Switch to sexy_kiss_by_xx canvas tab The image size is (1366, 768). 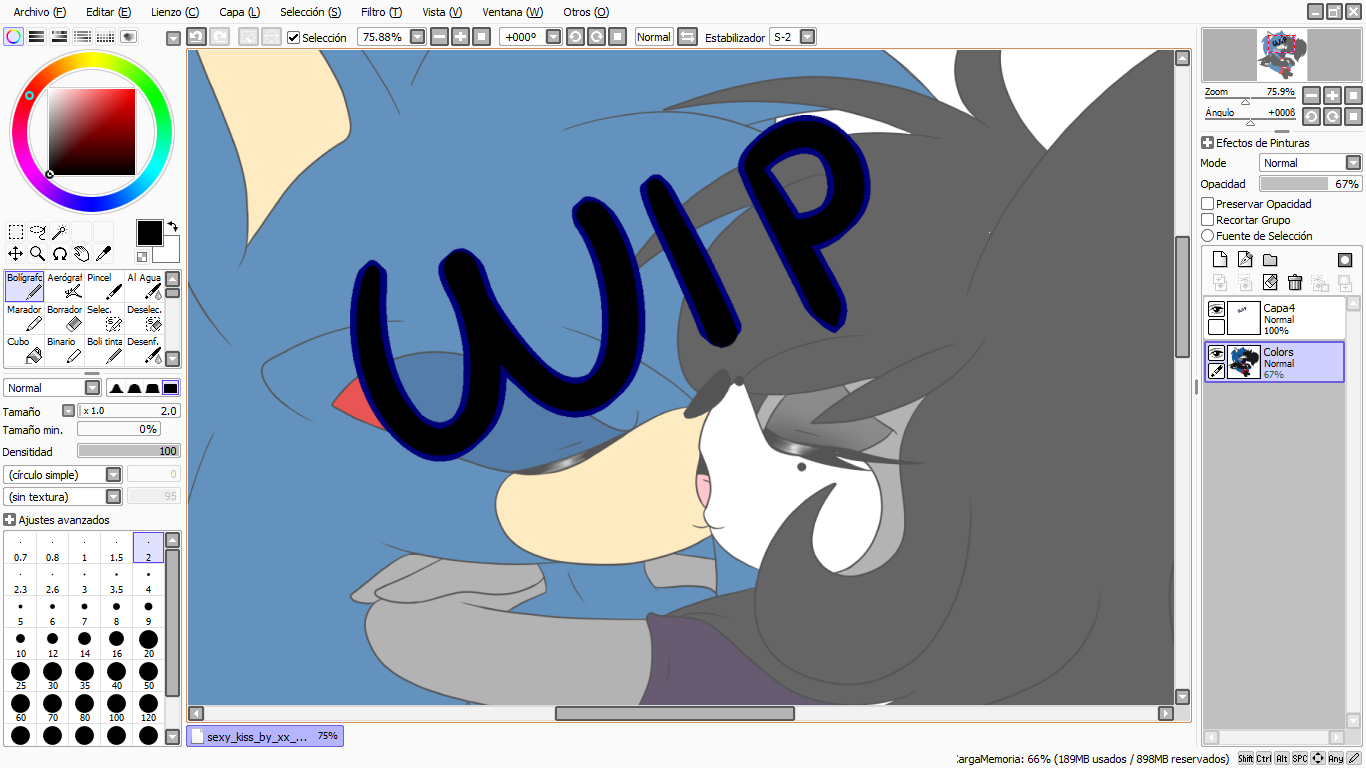click(265, 736)
